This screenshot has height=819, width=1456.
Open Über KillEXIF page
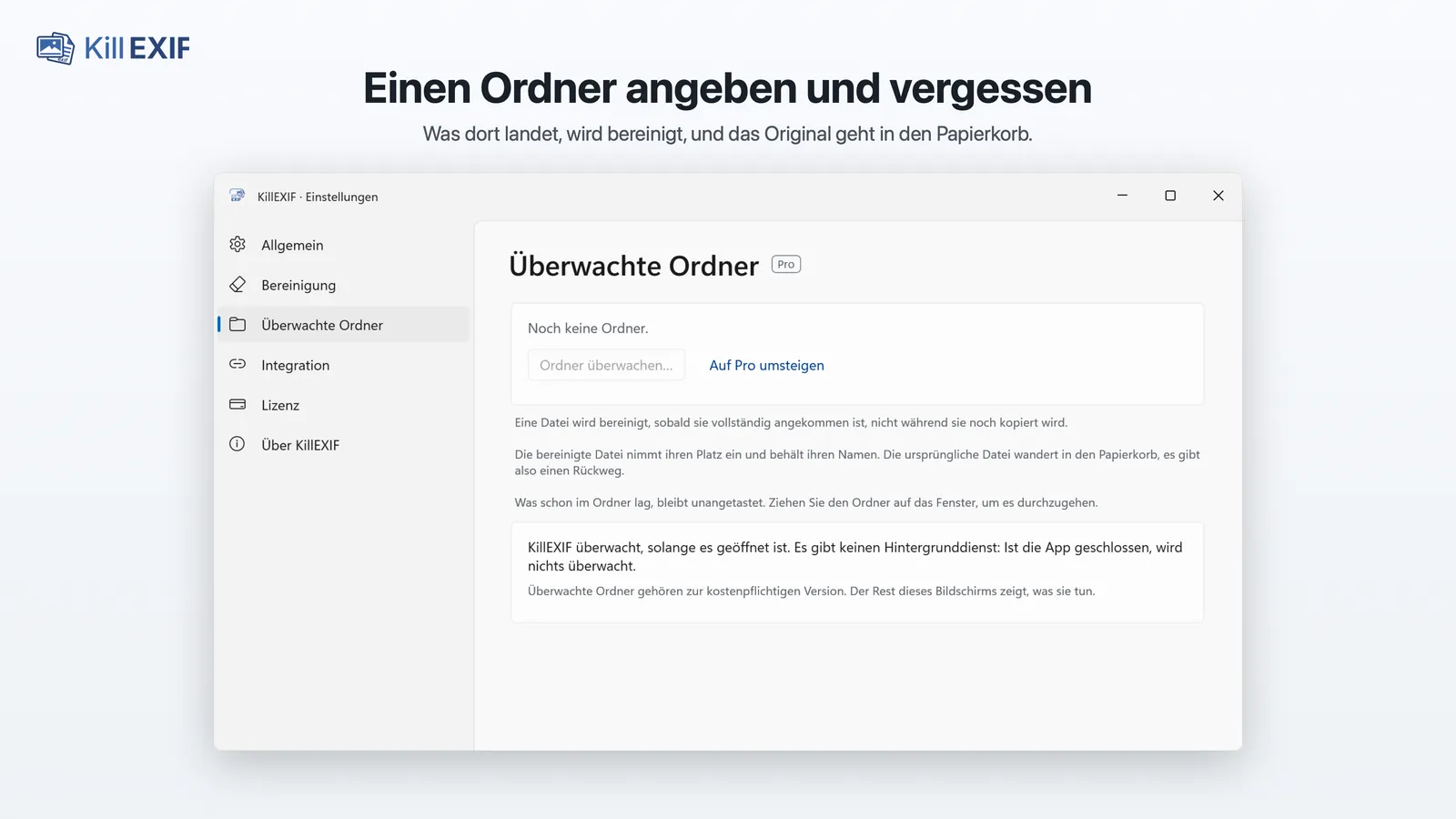344,445
